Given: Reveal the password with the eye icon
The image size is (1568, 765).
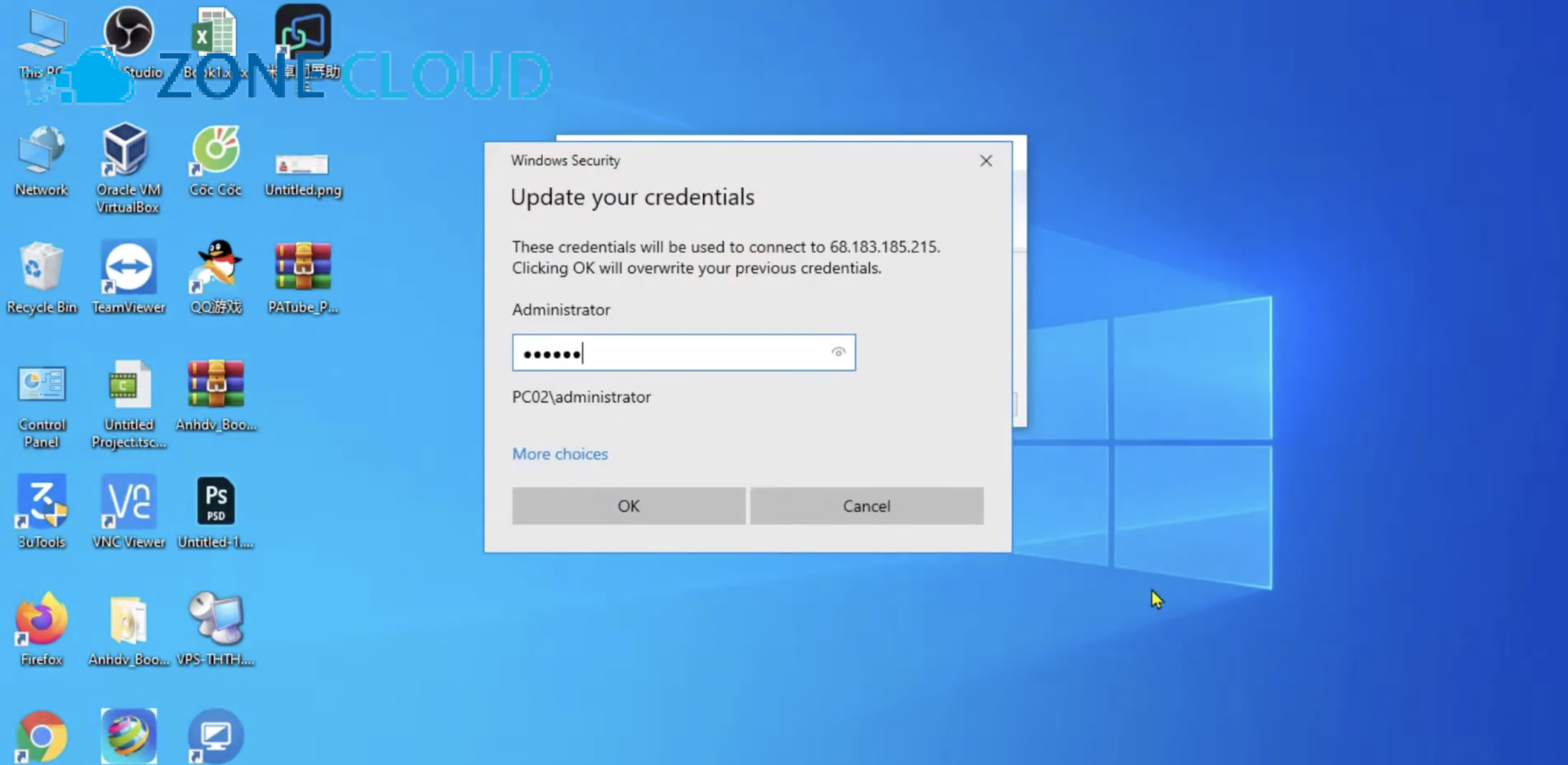Looking at the screenshot, I should [x=839, y=352].
